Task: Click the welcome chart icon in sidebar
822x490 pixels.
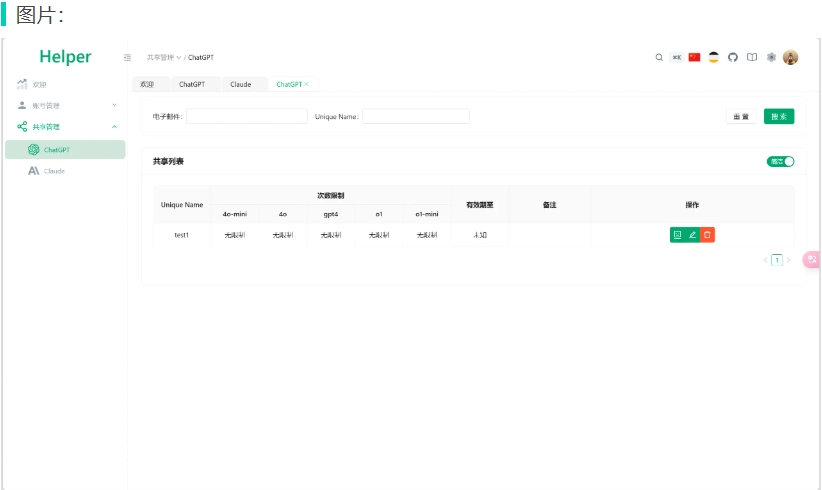Action: [x=22, y=84]
